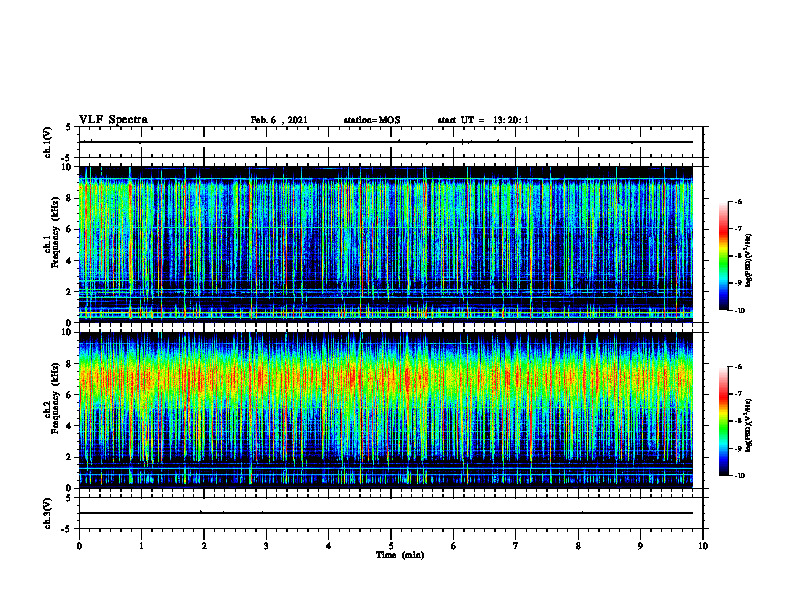Click the ch.1 colorbar log(PSD) label

[x=749, y=261]
